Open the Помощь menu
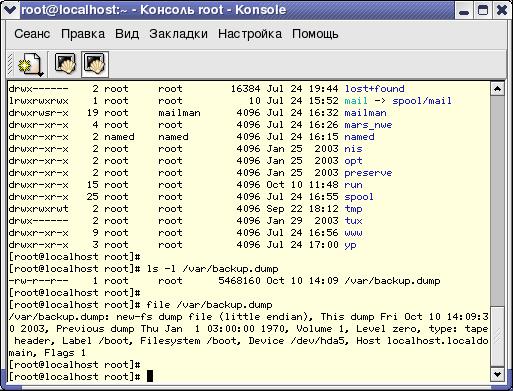The width and height of the screenshot is (513, 391). point(315,34)
